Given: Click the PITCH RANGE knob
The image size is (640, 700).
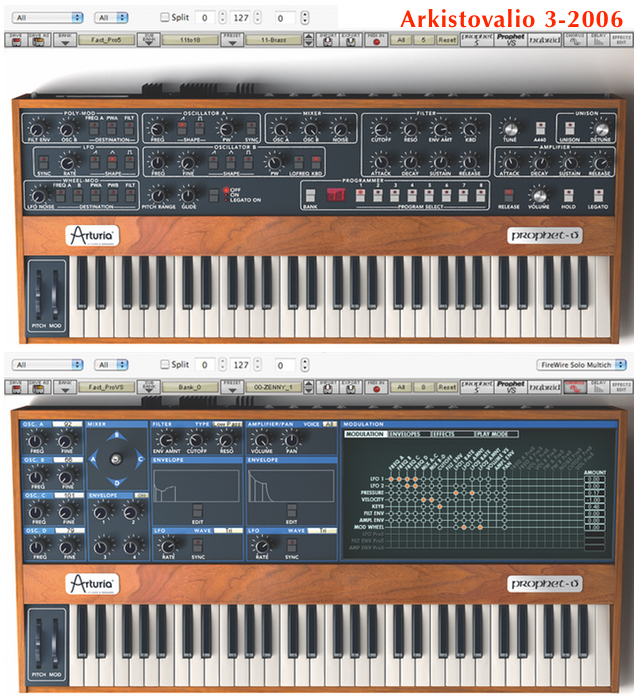Looking at the screenshot, I should (x=158, y=196).
